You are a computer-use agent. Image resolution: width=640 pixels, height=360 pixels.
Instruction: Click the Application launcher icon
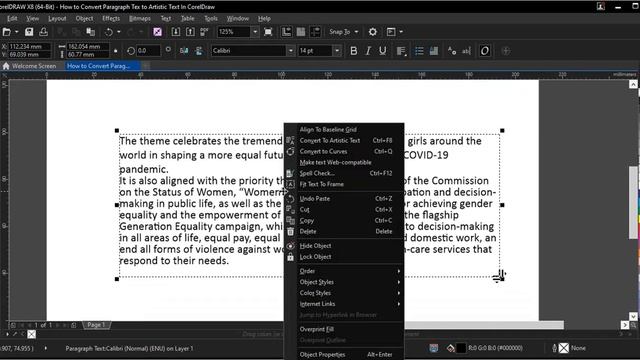click(391, 32)
